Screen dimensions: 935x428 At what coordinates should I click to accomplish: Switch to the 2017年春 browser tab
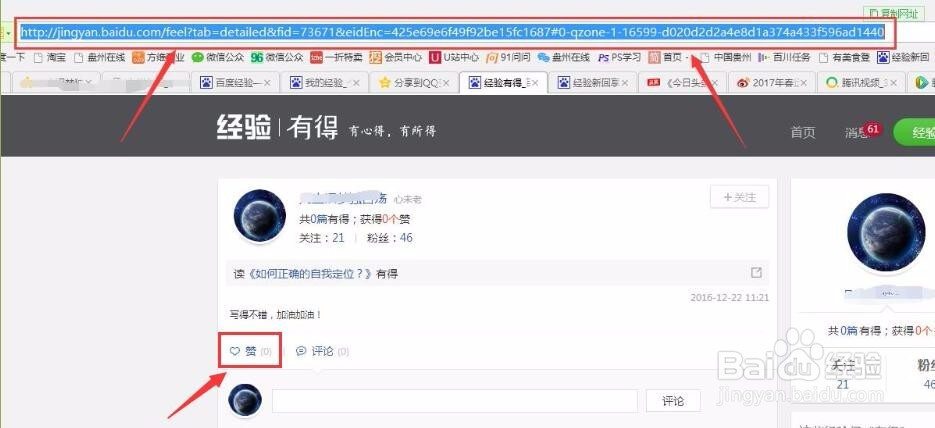(772, 83)
